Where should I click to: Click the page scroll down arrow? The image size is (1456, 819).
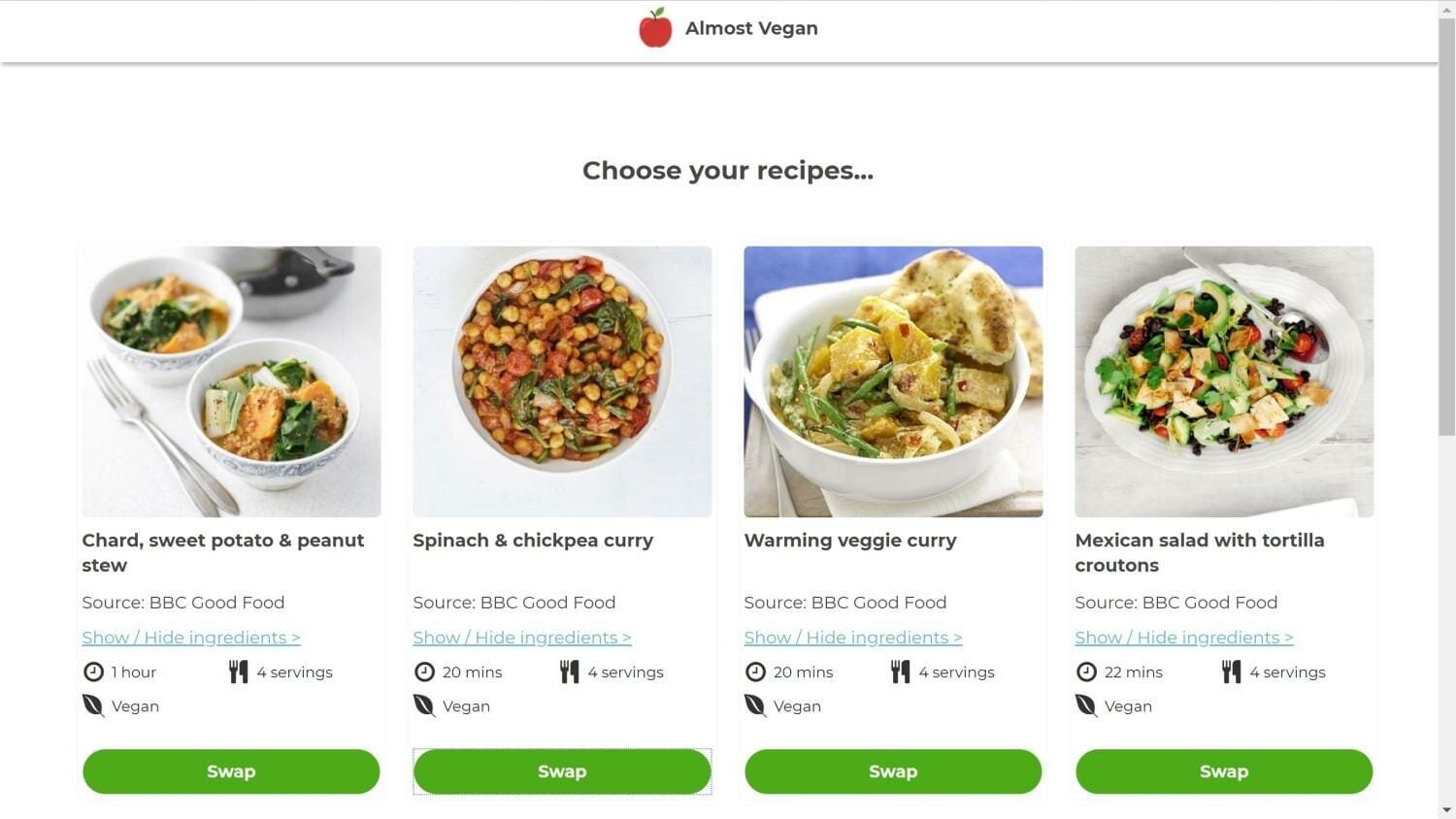(1447, 810)
